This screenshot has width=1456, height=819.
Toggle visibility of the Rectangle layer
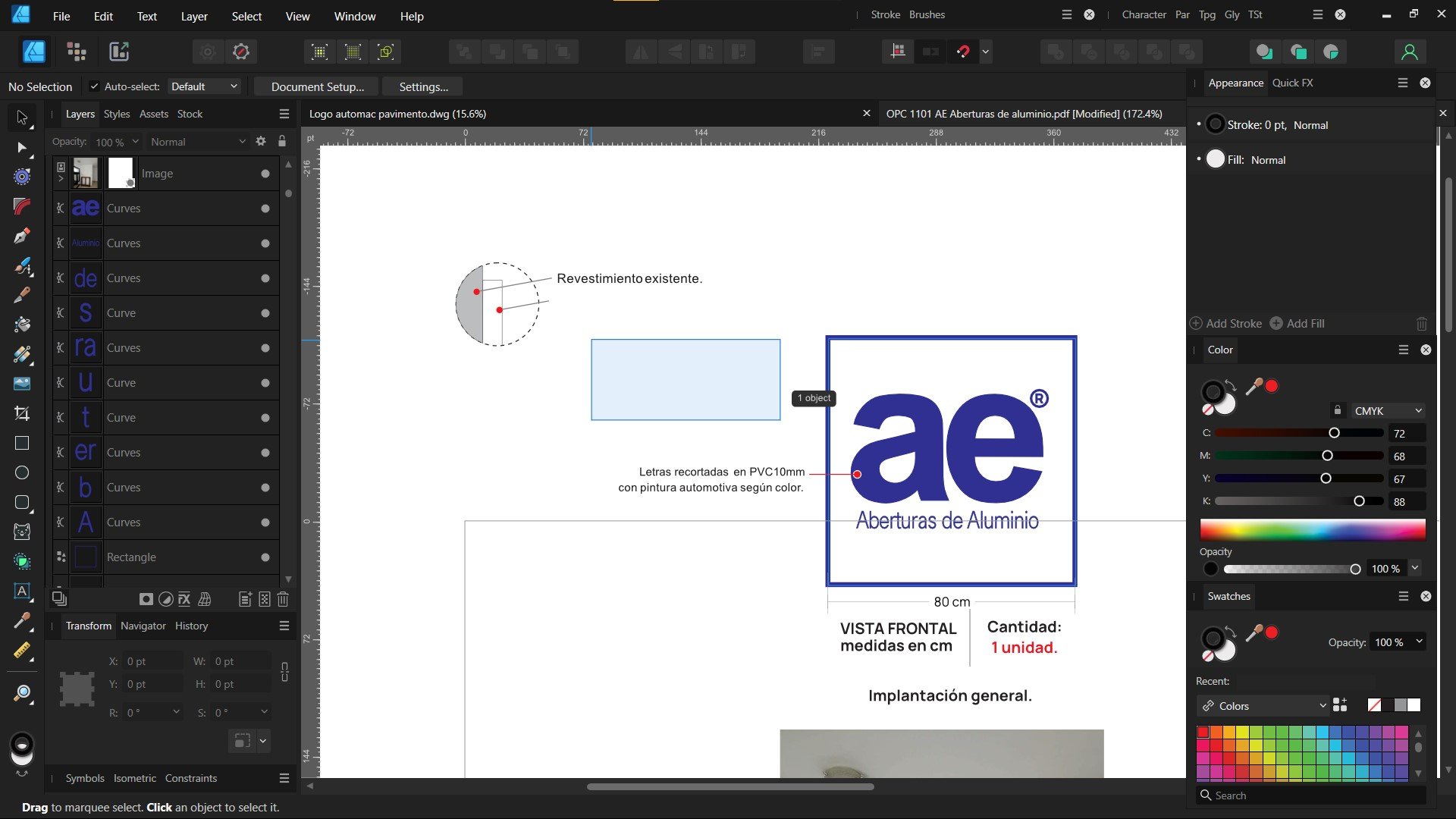[265, 557]
